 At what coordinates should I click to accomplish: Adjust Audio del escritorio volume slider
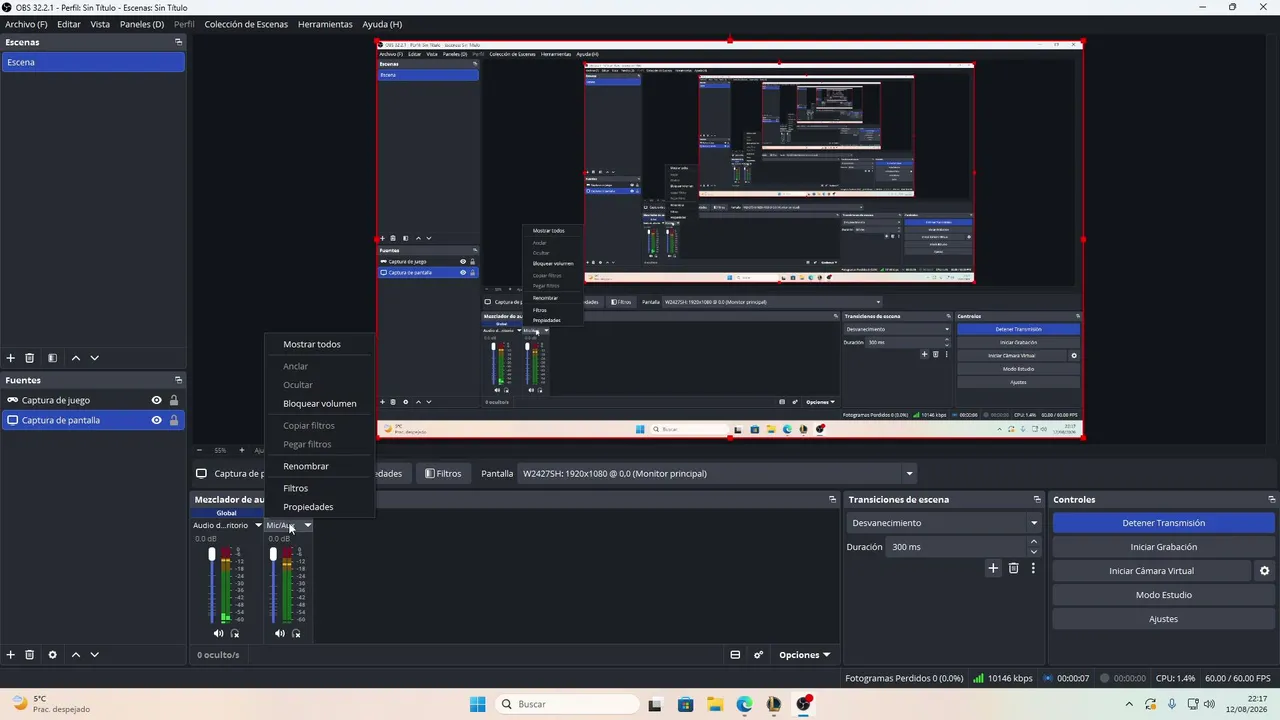(212, 585)
